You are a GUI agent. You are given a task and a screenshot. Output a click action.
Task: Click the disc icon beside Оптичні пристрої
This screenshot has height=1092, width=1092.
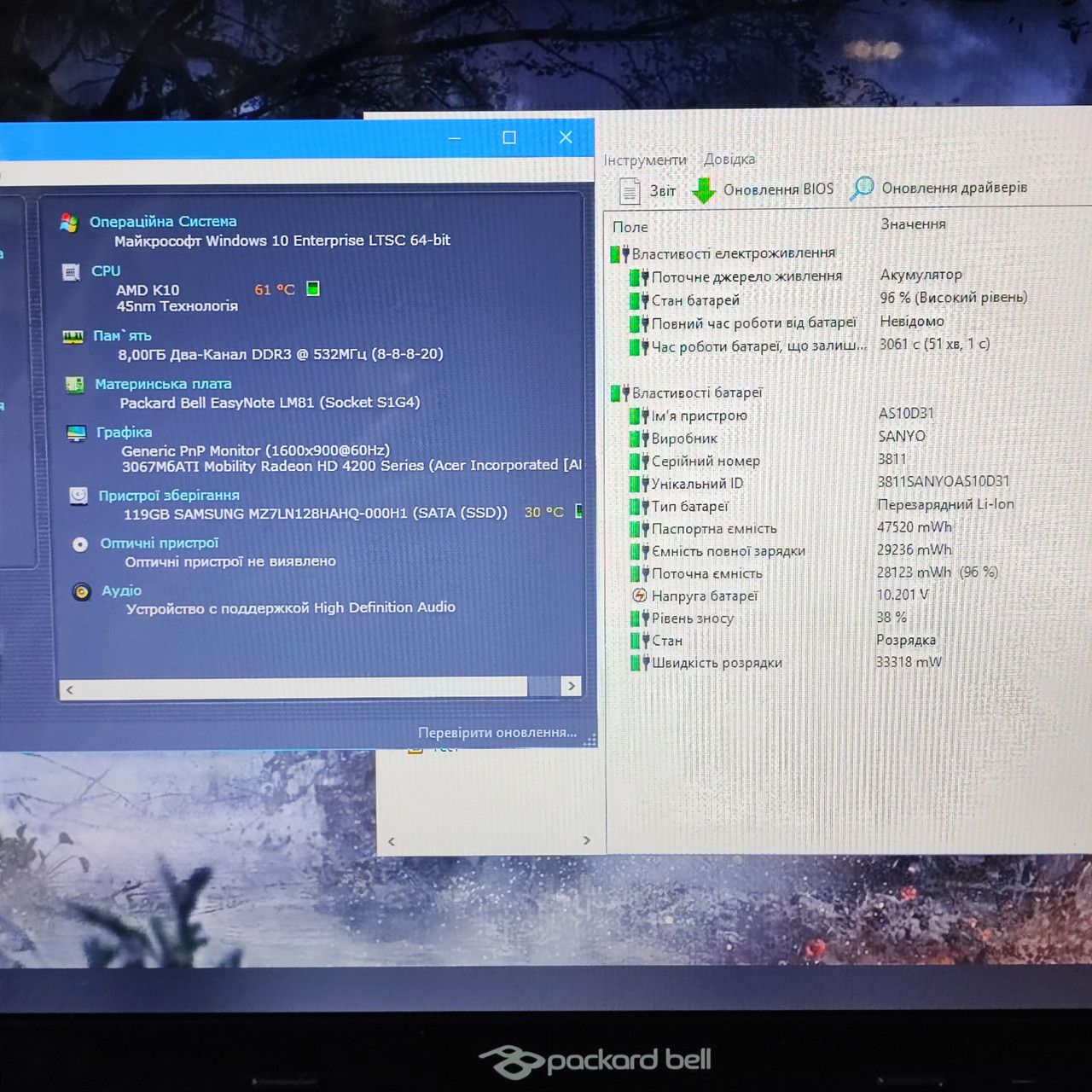click(80, 544)
